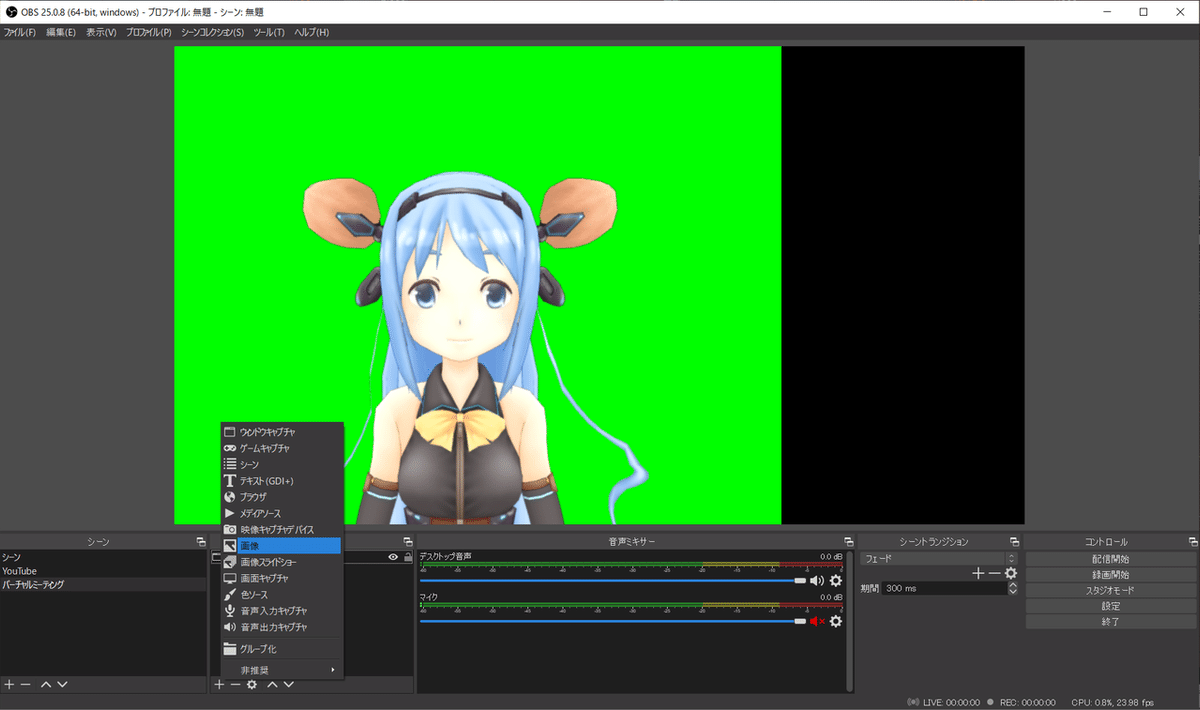Image resolution: width=1200 pixels, height=710 pixels.
Task: Click the remove source minus icon
Action: 235,684
